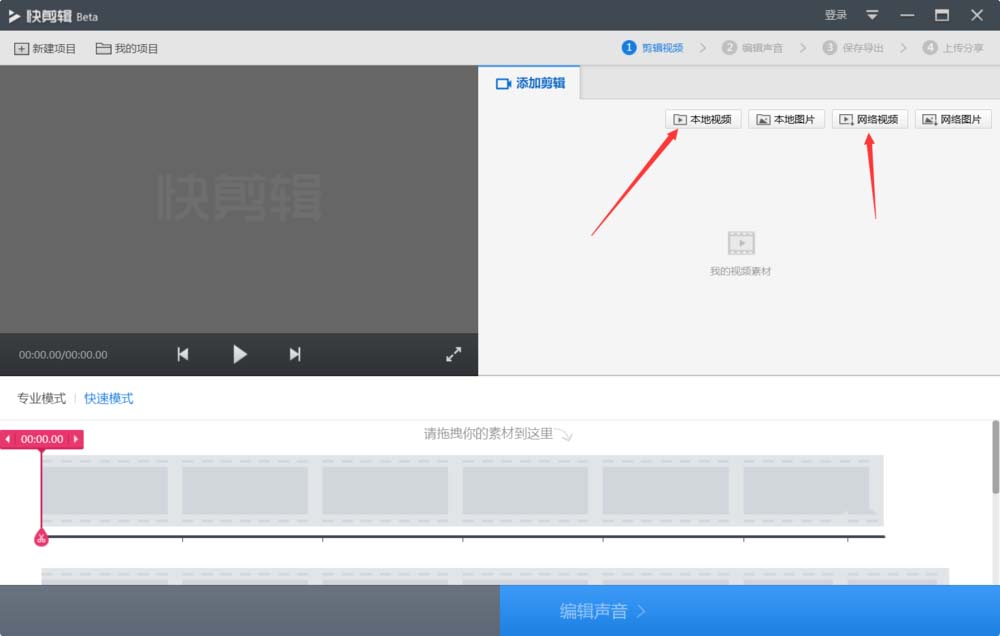This screenshot has width=1000, height=636.
Task: Click the scissors icon on the playhead
Action: pos(40,538)
